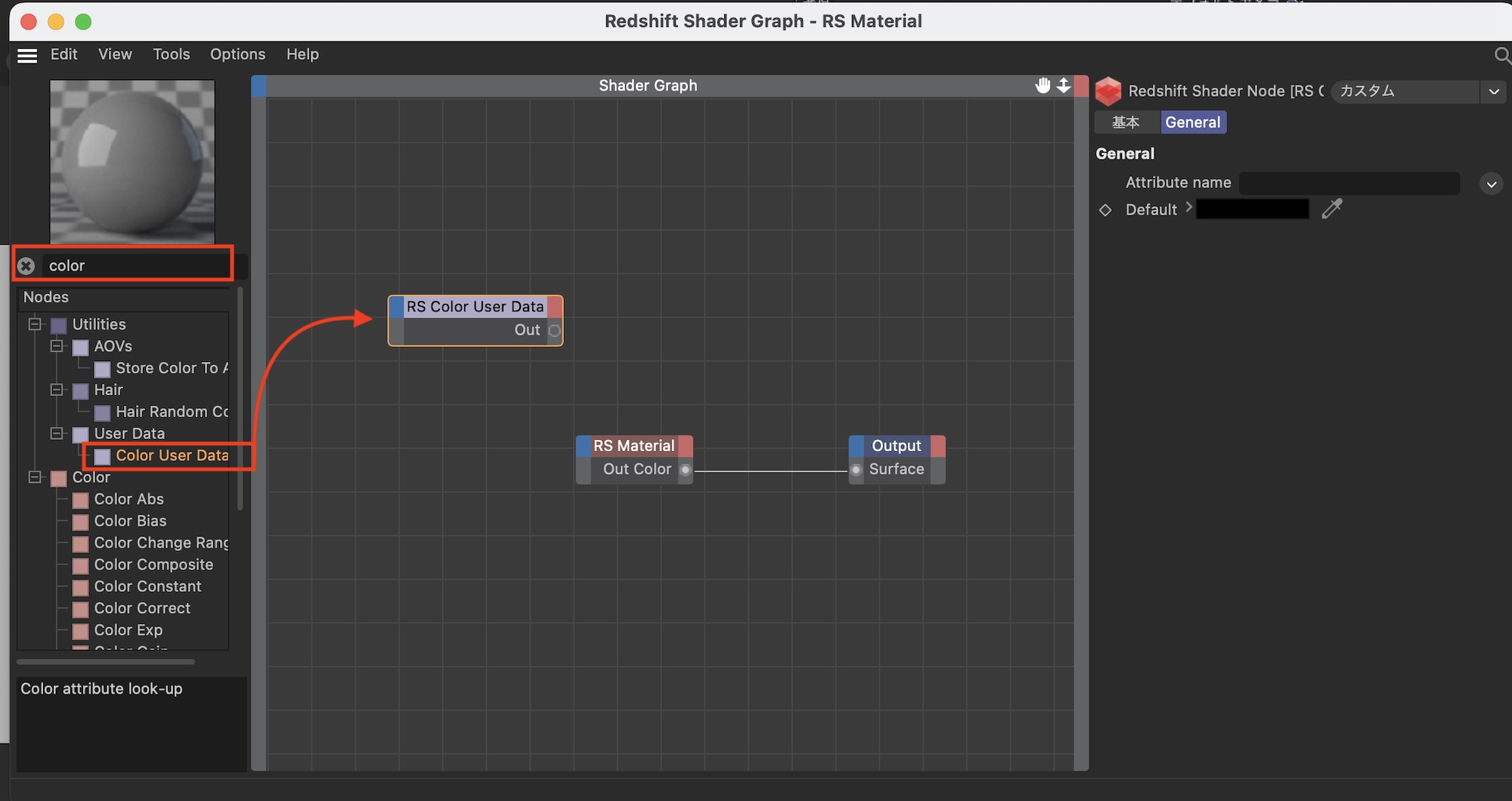Click the Attribute name input field
The height and width of the screenshot is (801, 1512).
point(1349,183)
